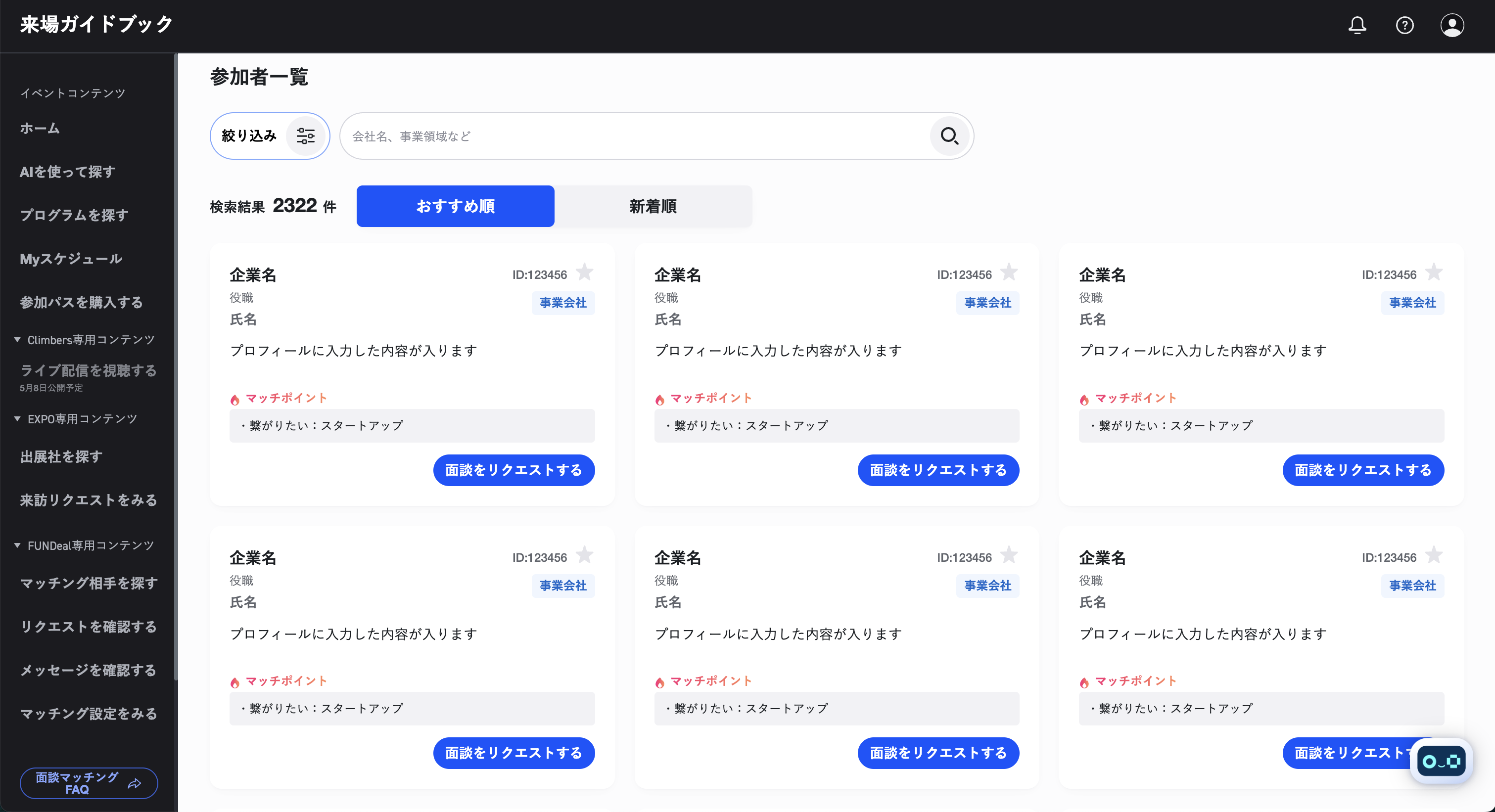The height and width of the screenshot is (812, 1495).
Task: Open 参加パスを購入する in the sidebar
Action: click(81, 302)
